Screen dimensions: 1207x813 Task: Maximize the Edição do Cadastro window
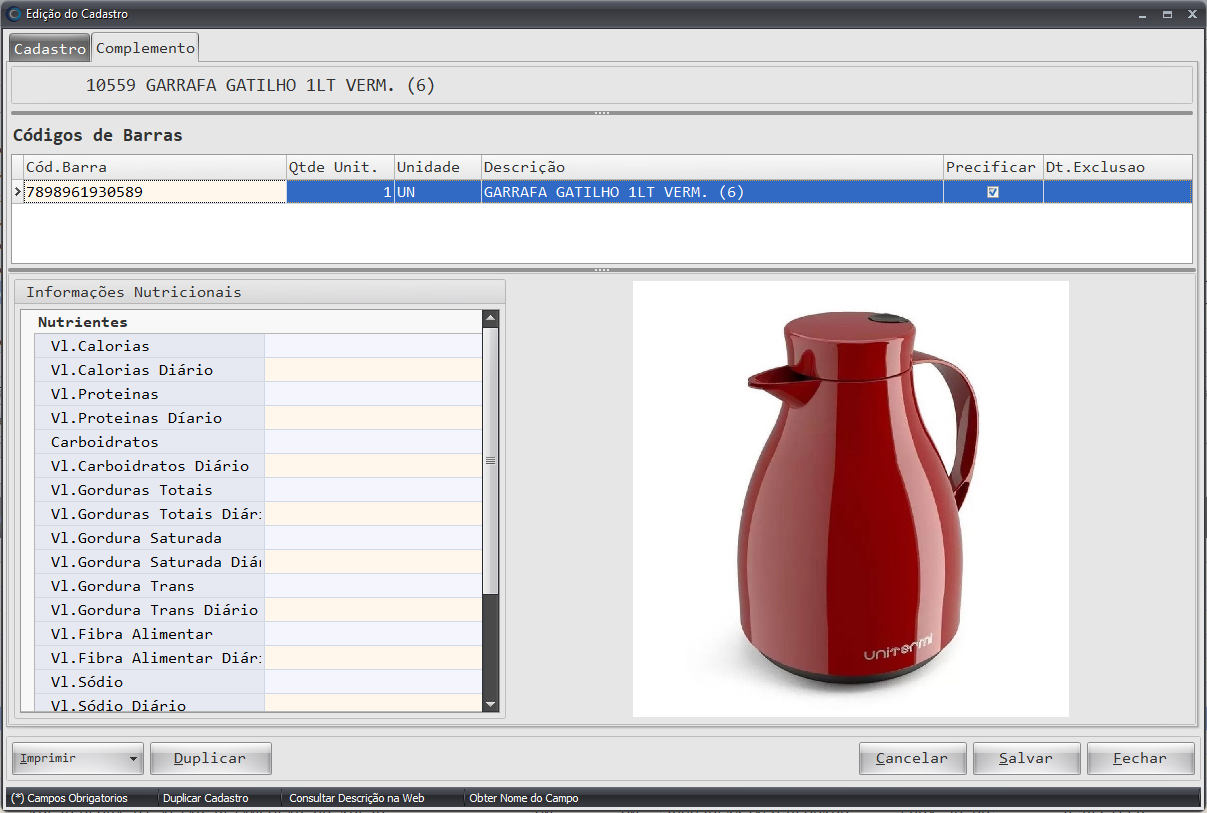coord(1167,14)
